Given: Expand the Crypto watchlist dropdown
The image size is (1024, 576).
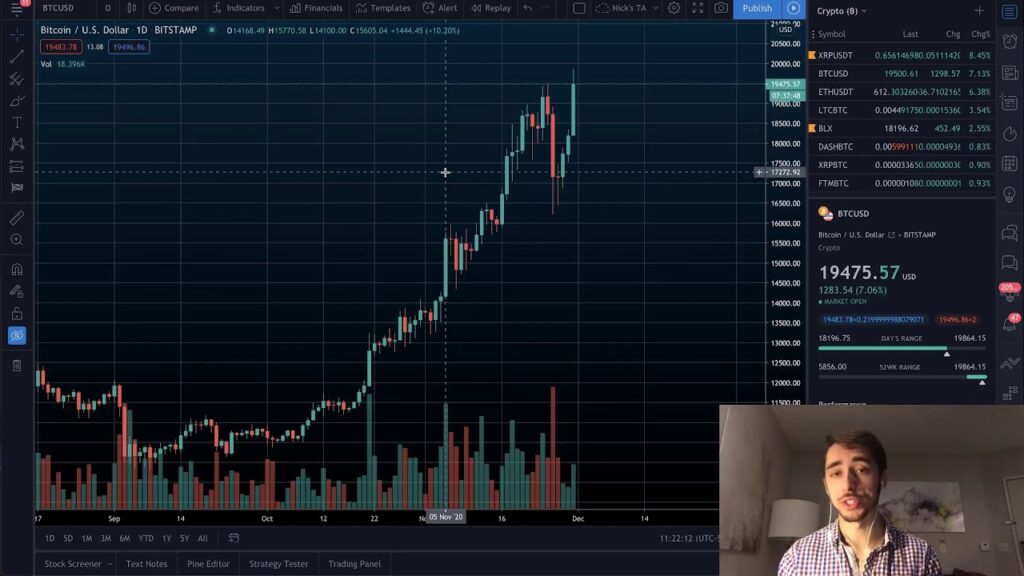Looking at the screenshot, I should tap(864, 11).
